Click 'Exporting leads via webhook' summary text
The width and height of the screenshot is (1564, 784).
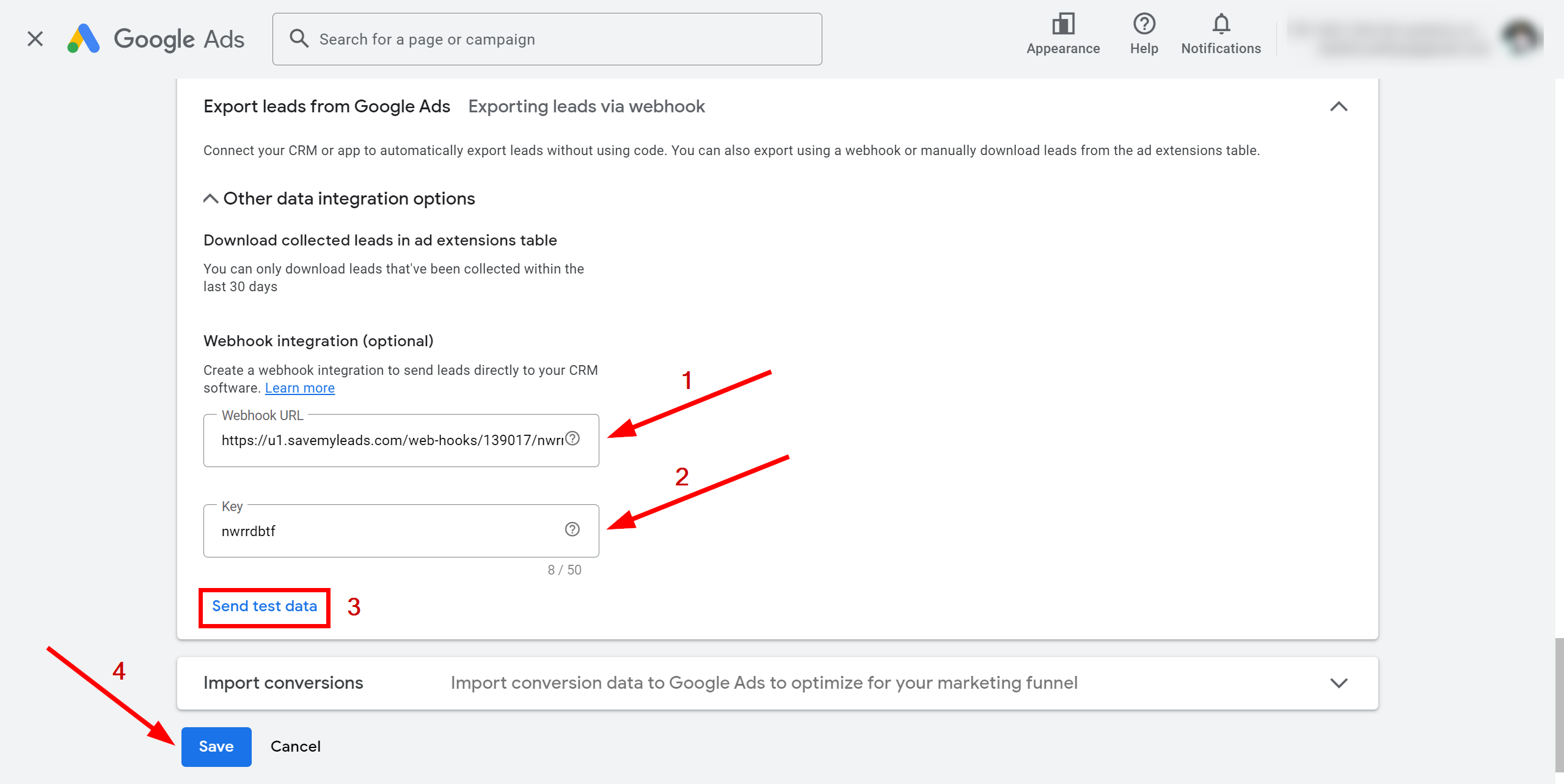tap(586, 107)
